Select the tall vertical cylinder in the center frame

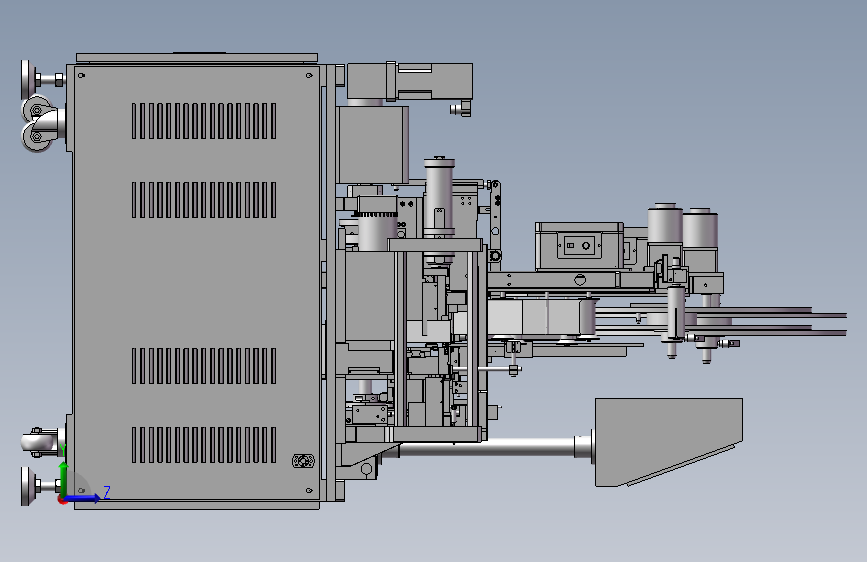pos(439,210)
